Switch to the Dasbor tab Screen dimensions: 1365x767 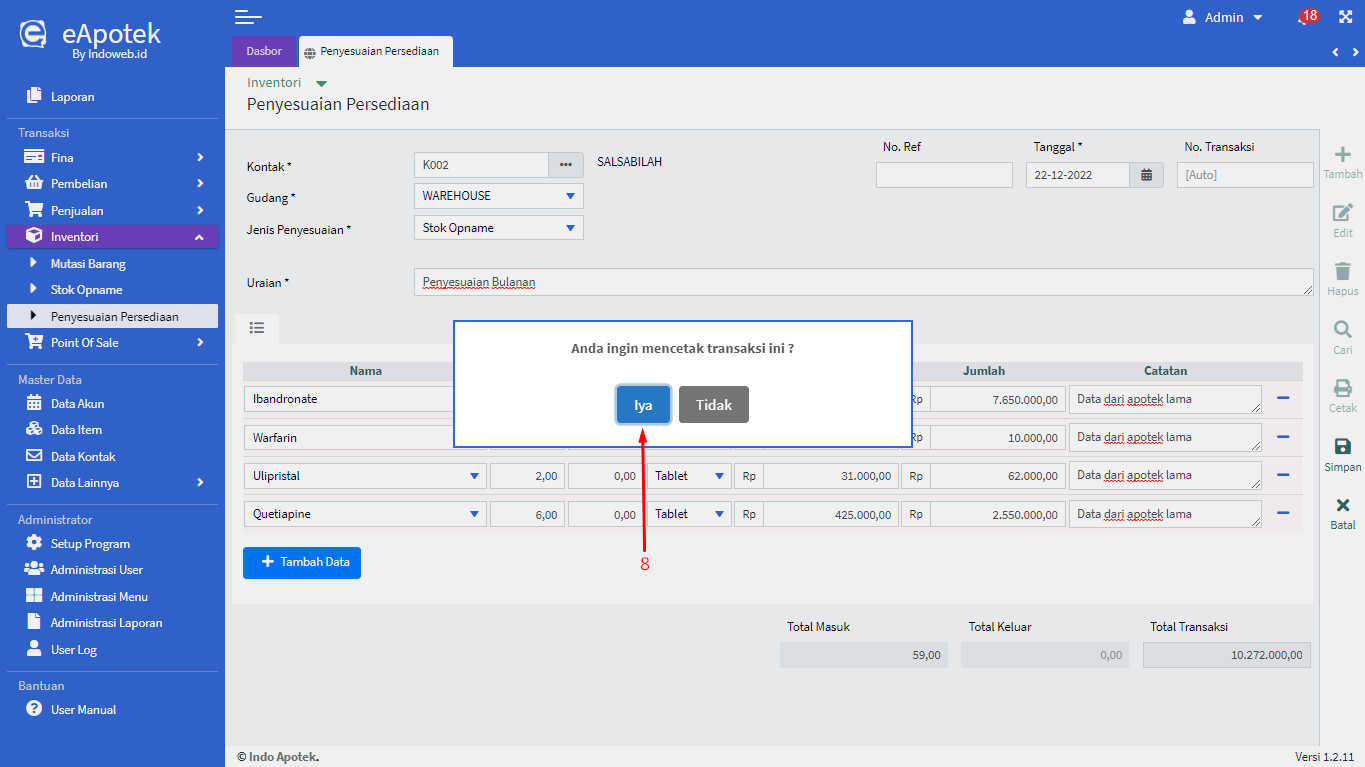click(264, 51)
